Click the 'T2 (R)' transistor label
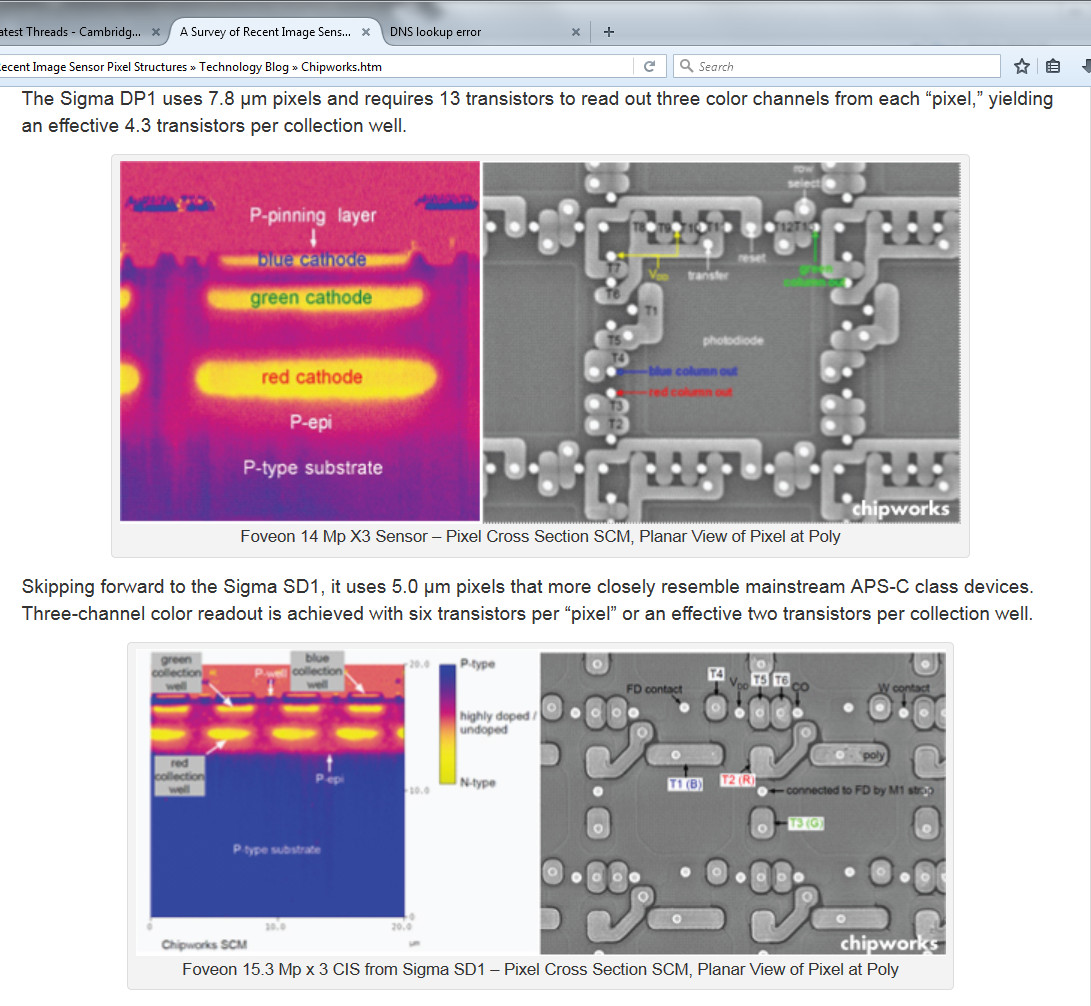 [x=738, y=780]
